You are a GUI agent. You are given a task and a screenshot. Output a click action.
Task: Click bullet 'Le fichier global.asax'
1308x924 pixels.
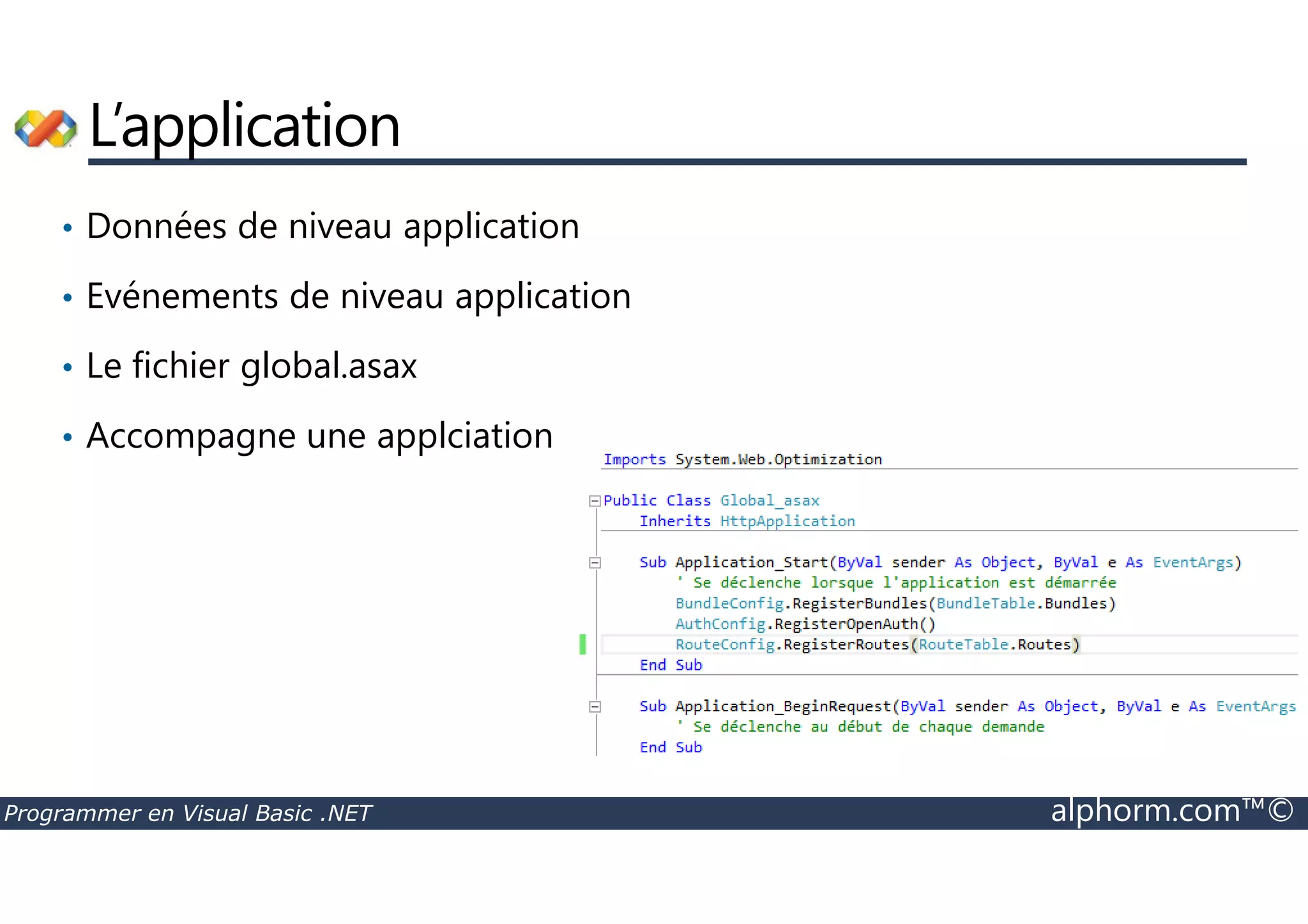click(x=252, y=366)
